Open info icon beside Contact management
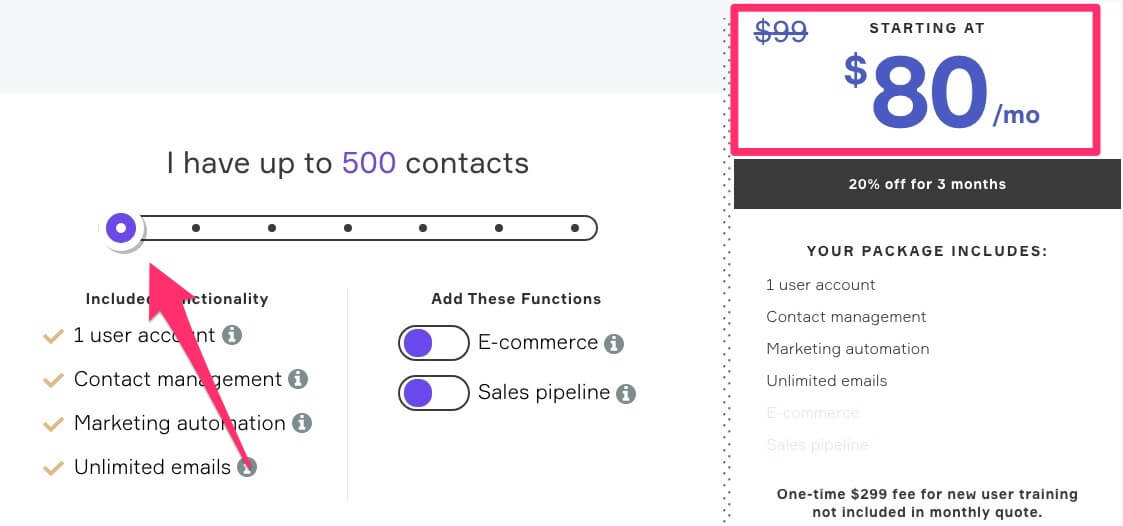The height and width of the screenshot is (526, 1123). (x=298, y=379)
